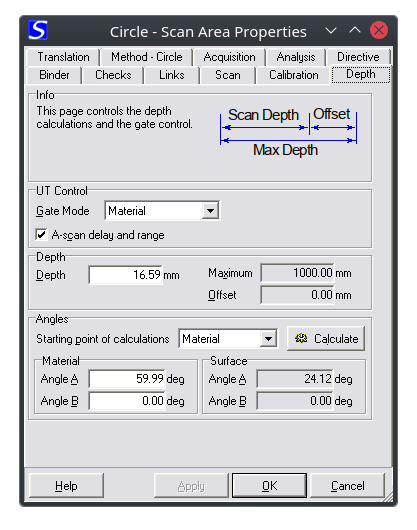Toggle A-scan delay and range checkbox

tap(41, 234)
